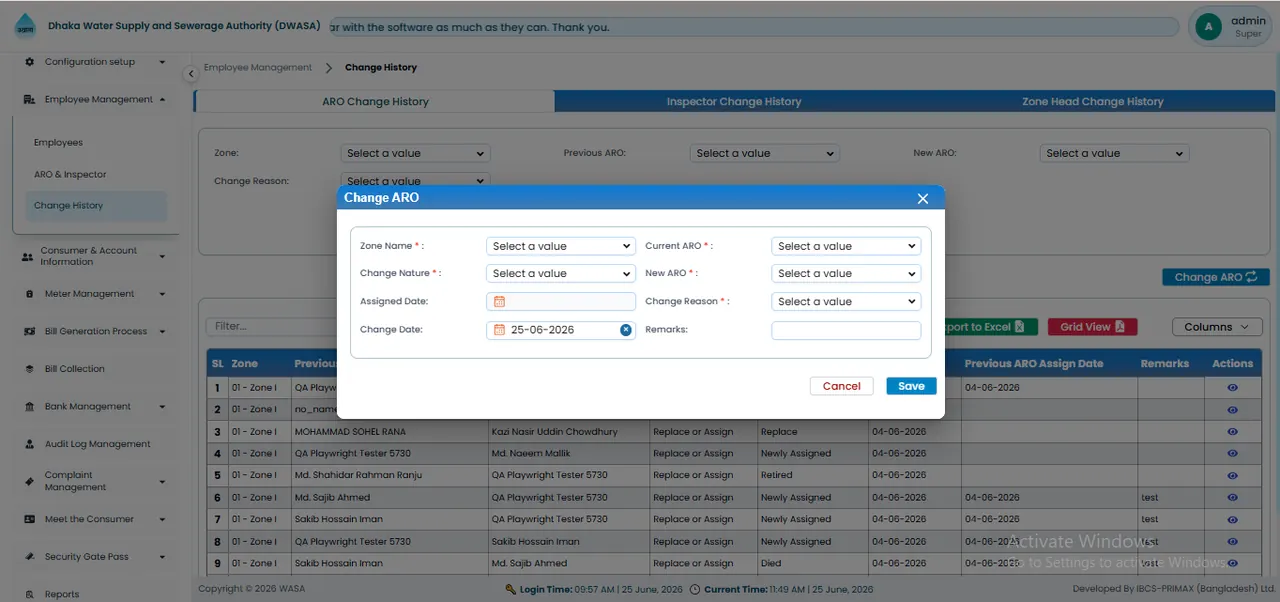Click the Grid View button
This screenshot has width=1280, height=602.
click(x=1092, y=327)
